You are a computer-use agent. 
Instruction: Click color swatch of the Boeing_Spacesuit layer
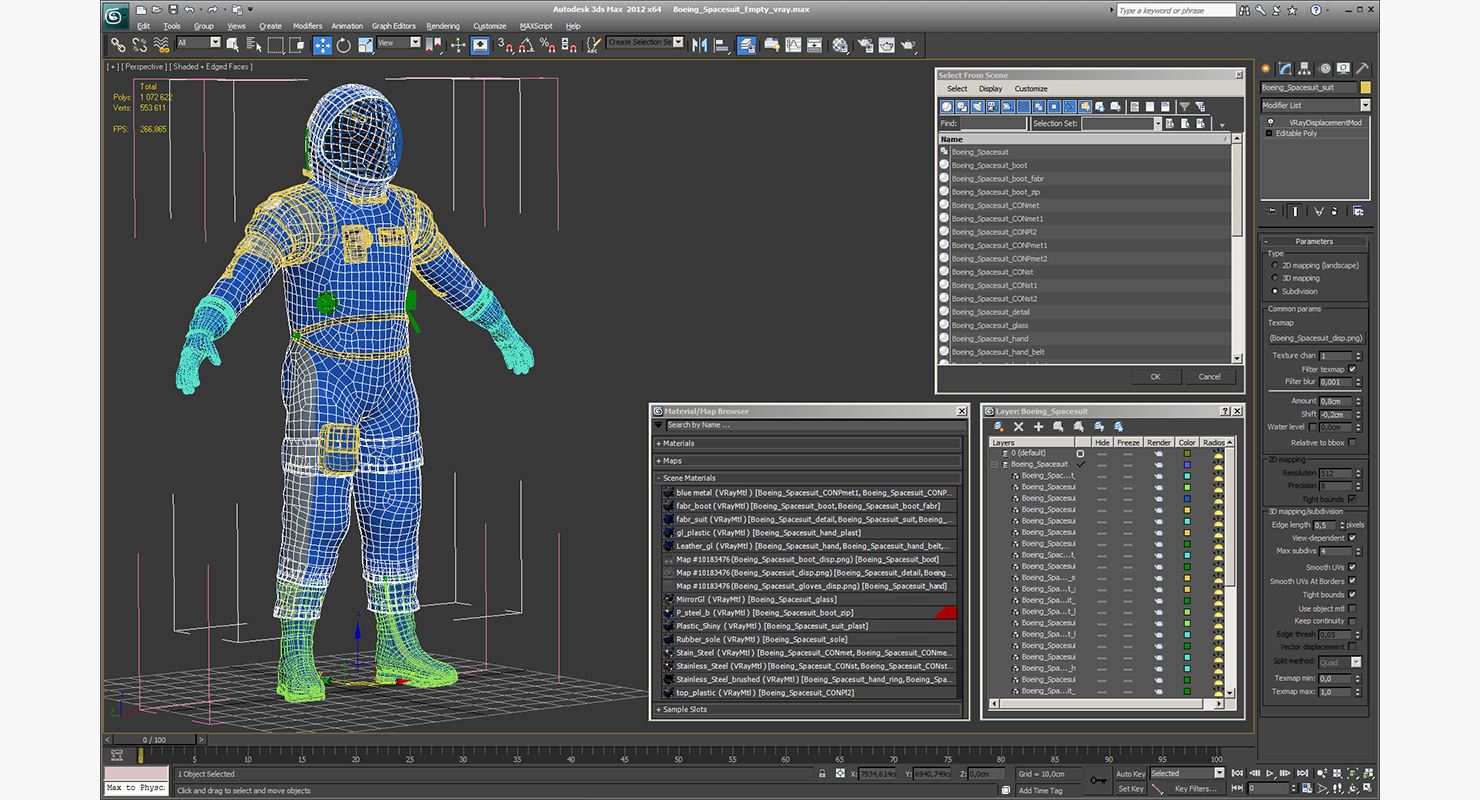(x=1187, y=464)
